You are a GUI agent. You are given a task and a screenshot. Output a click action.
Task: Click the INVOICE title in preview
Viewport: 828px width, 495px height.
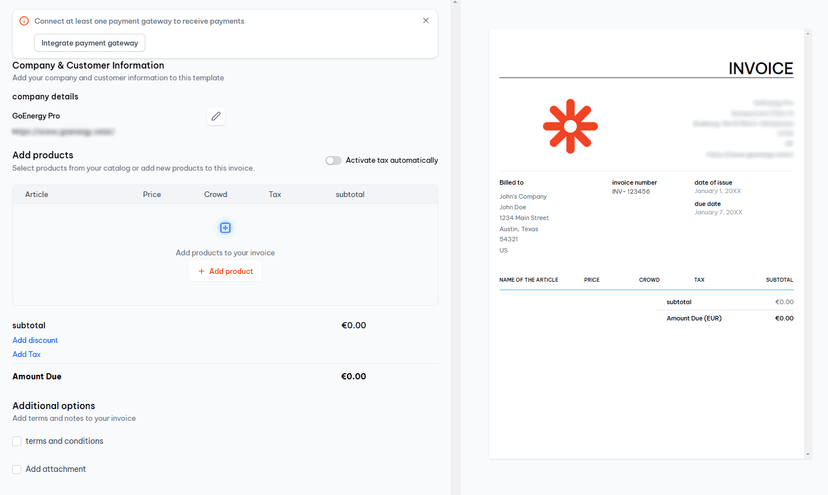760,68
